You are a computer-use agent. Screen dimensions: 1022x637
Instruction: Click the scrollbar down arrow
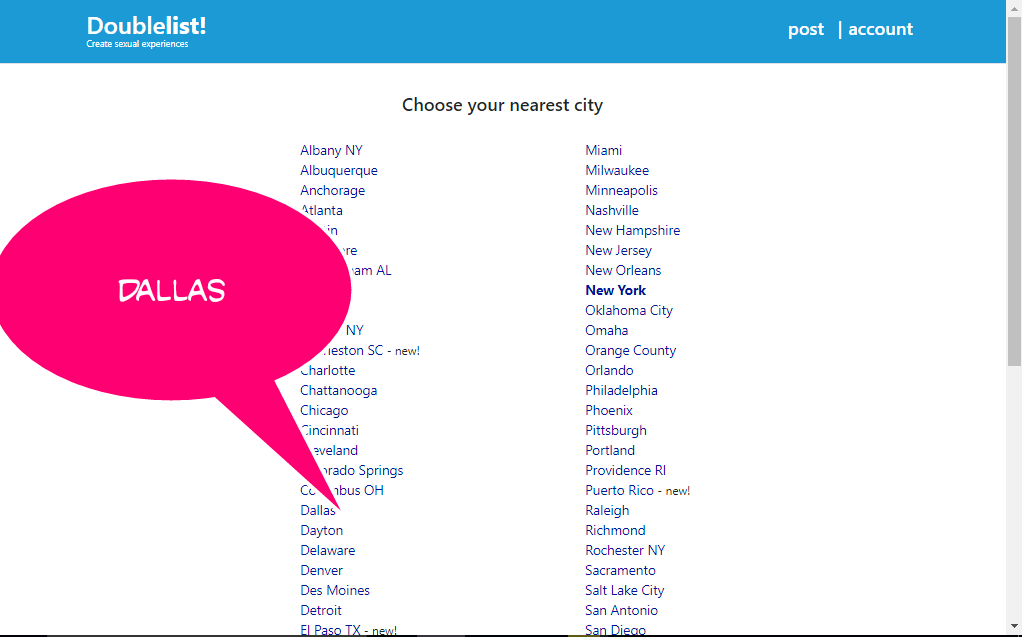tap(1014, 628)
